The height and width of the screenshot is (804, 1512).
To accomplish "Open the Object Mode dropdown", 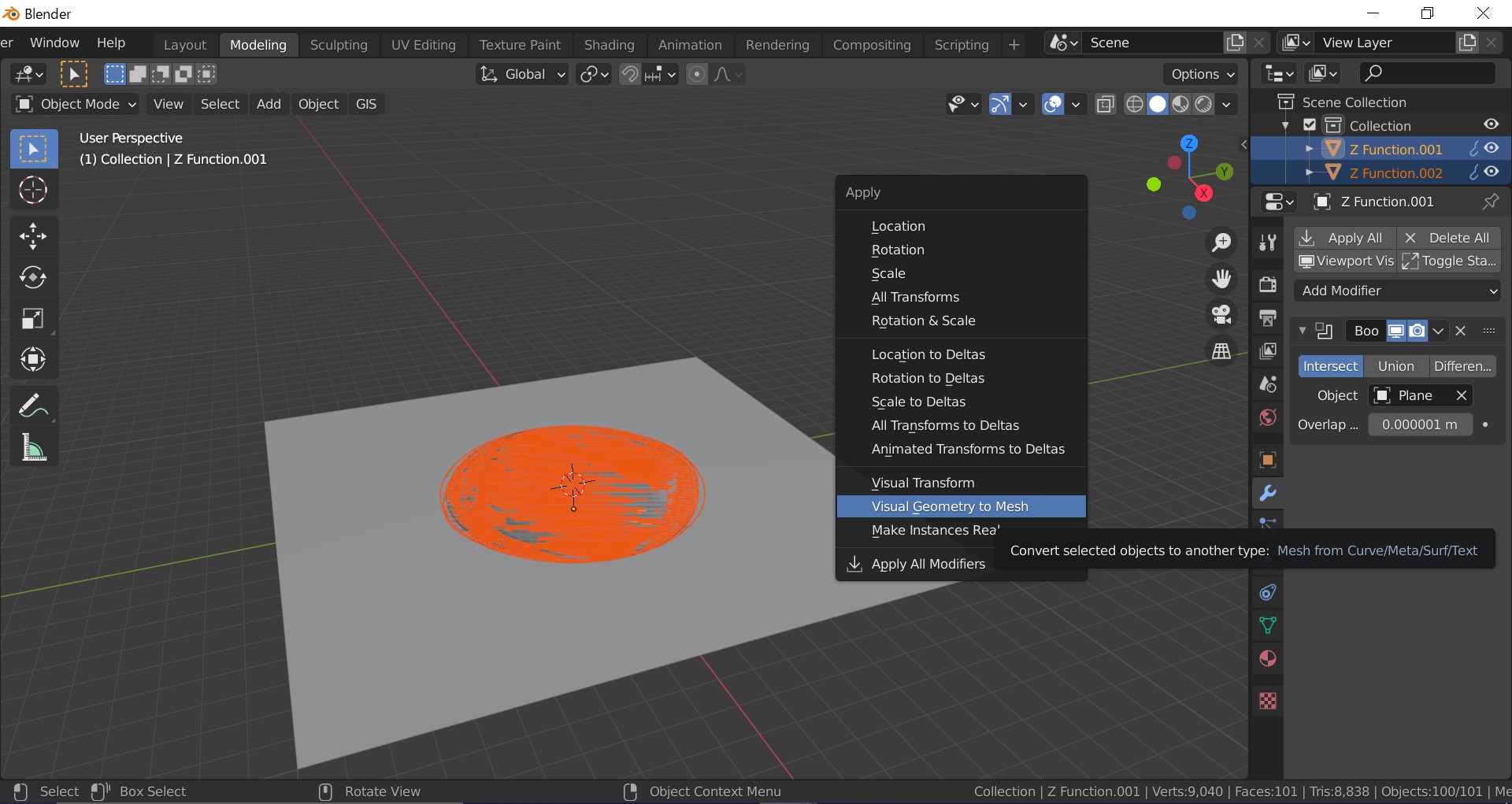I will pos(76,104).
